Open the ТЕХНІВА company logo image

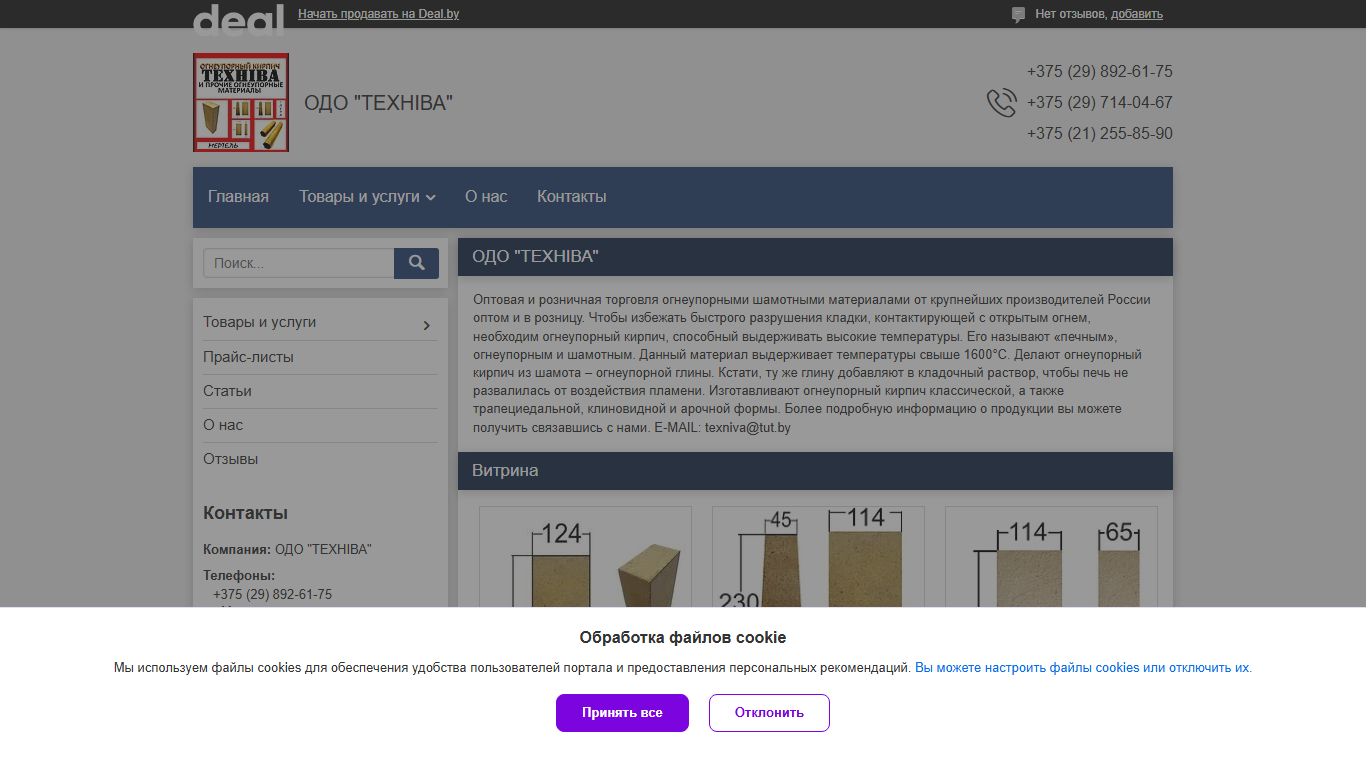pos(241,102)
